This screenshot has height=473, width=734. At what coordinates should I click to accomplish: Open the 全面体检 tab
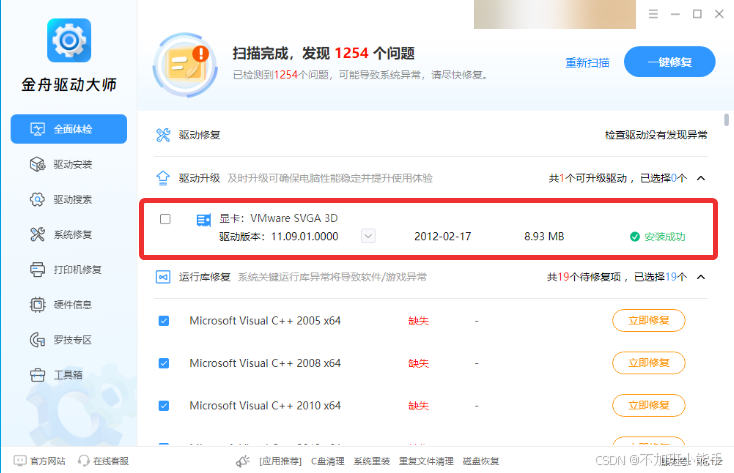coord(69,129)
